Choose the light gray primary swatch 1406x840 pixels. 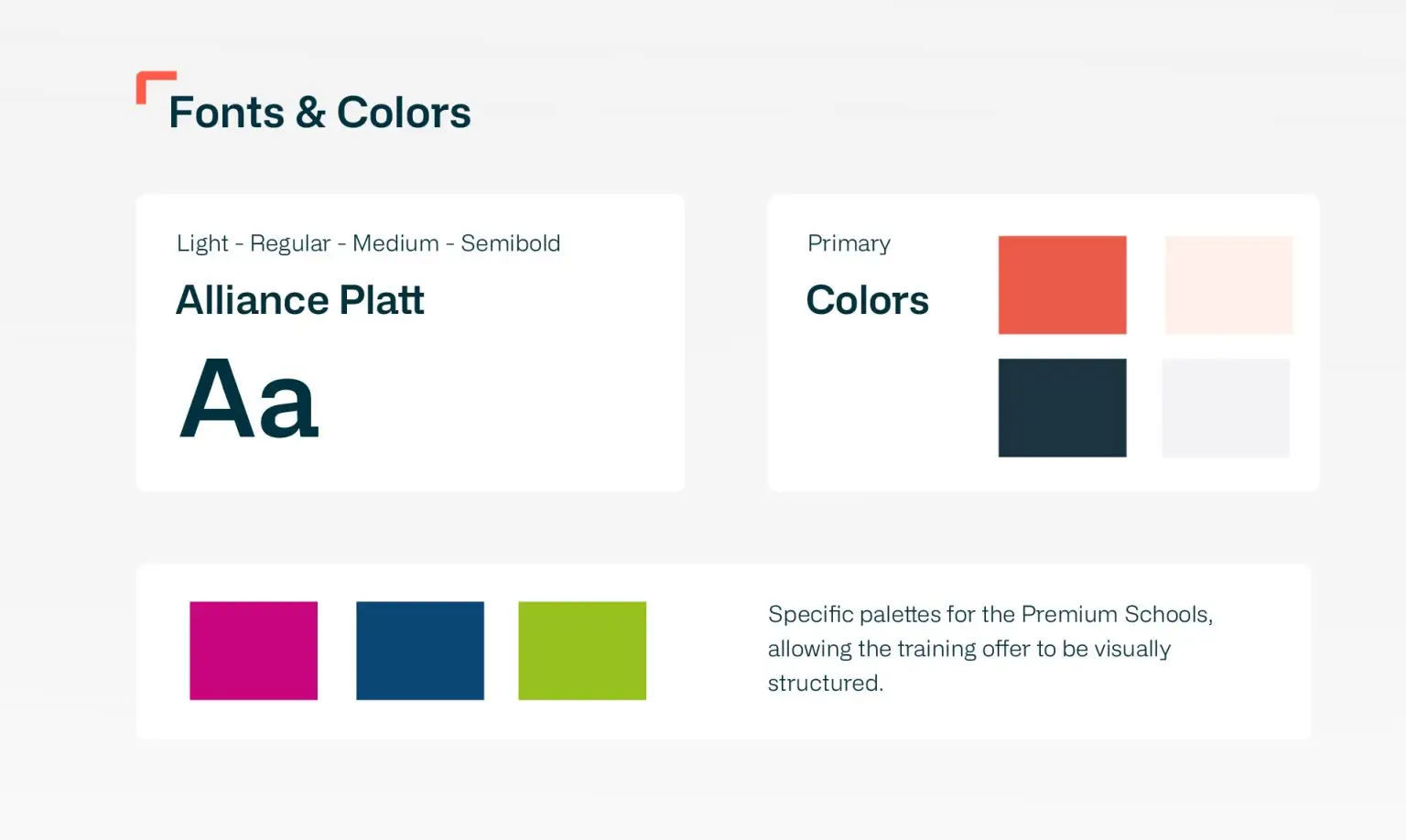click(1226, 407)
